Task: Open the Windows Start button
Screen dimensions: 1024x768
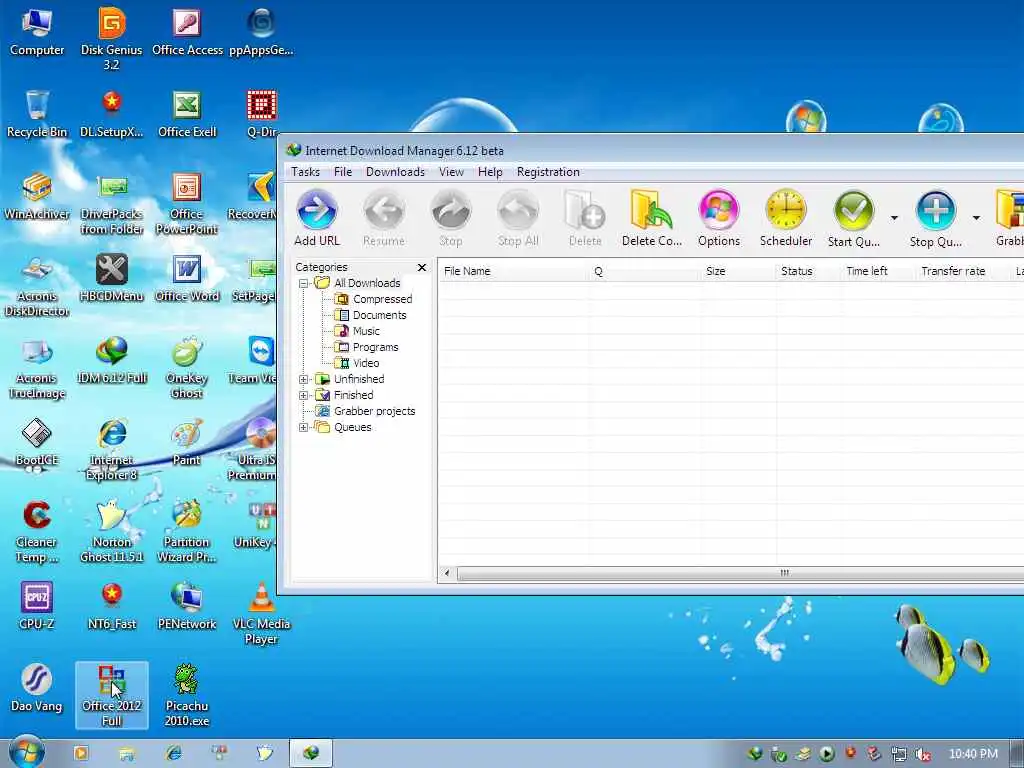Action: tap(27, 752)
